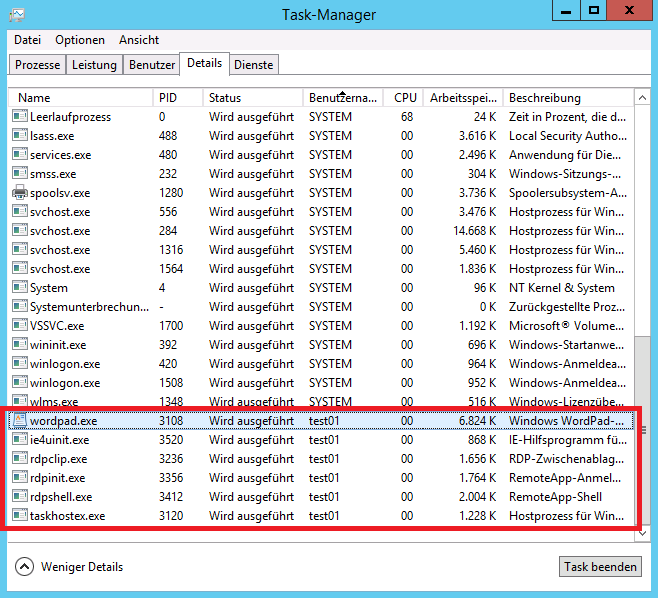Screen dimensions: 658x598
Task: Select the ie4uinit.exe process icon
Action: [19, 440]
